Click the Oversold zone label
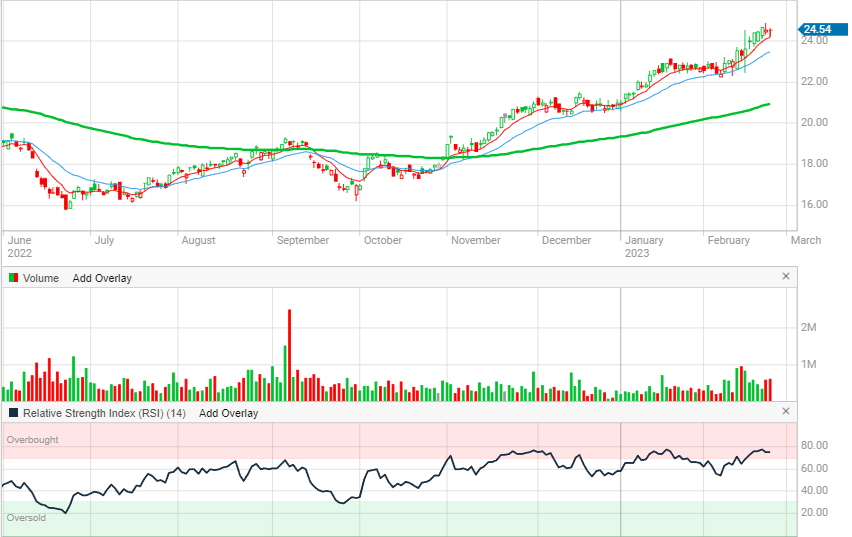Screen dimensions: 852x537 tap(26, 518)
